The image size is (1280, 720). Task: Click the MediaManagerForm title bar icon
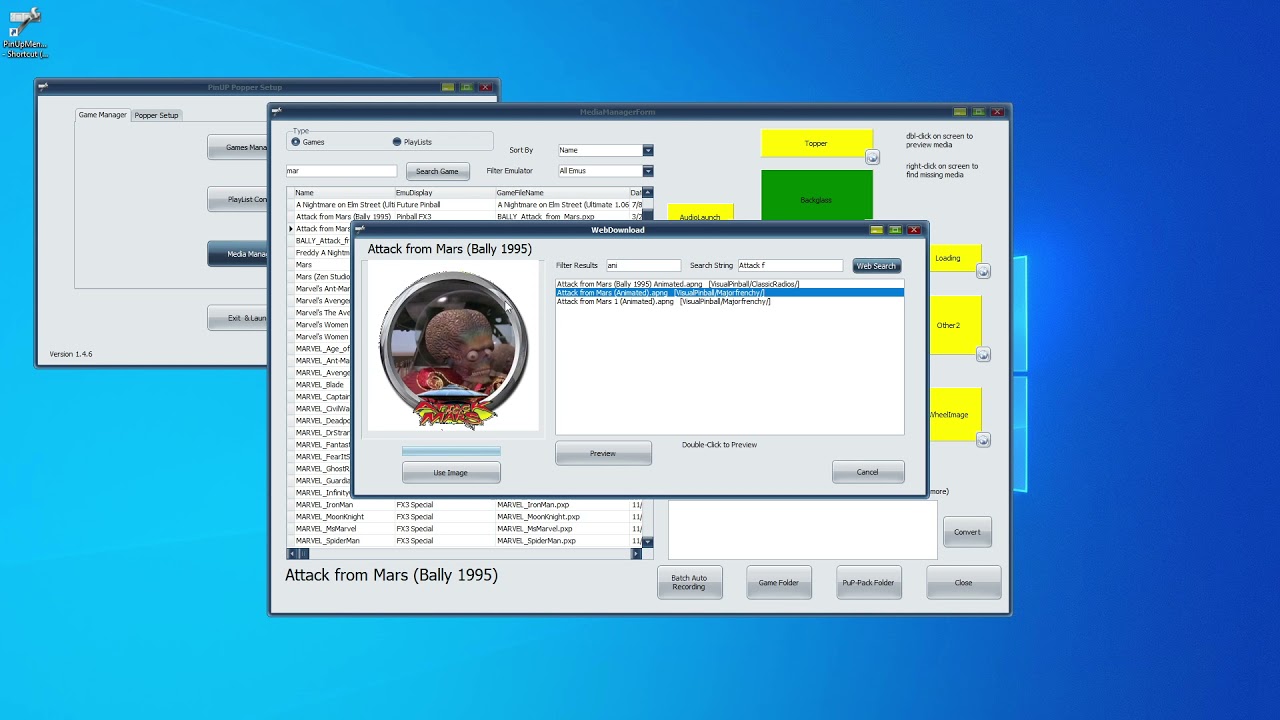pos(277,111)
